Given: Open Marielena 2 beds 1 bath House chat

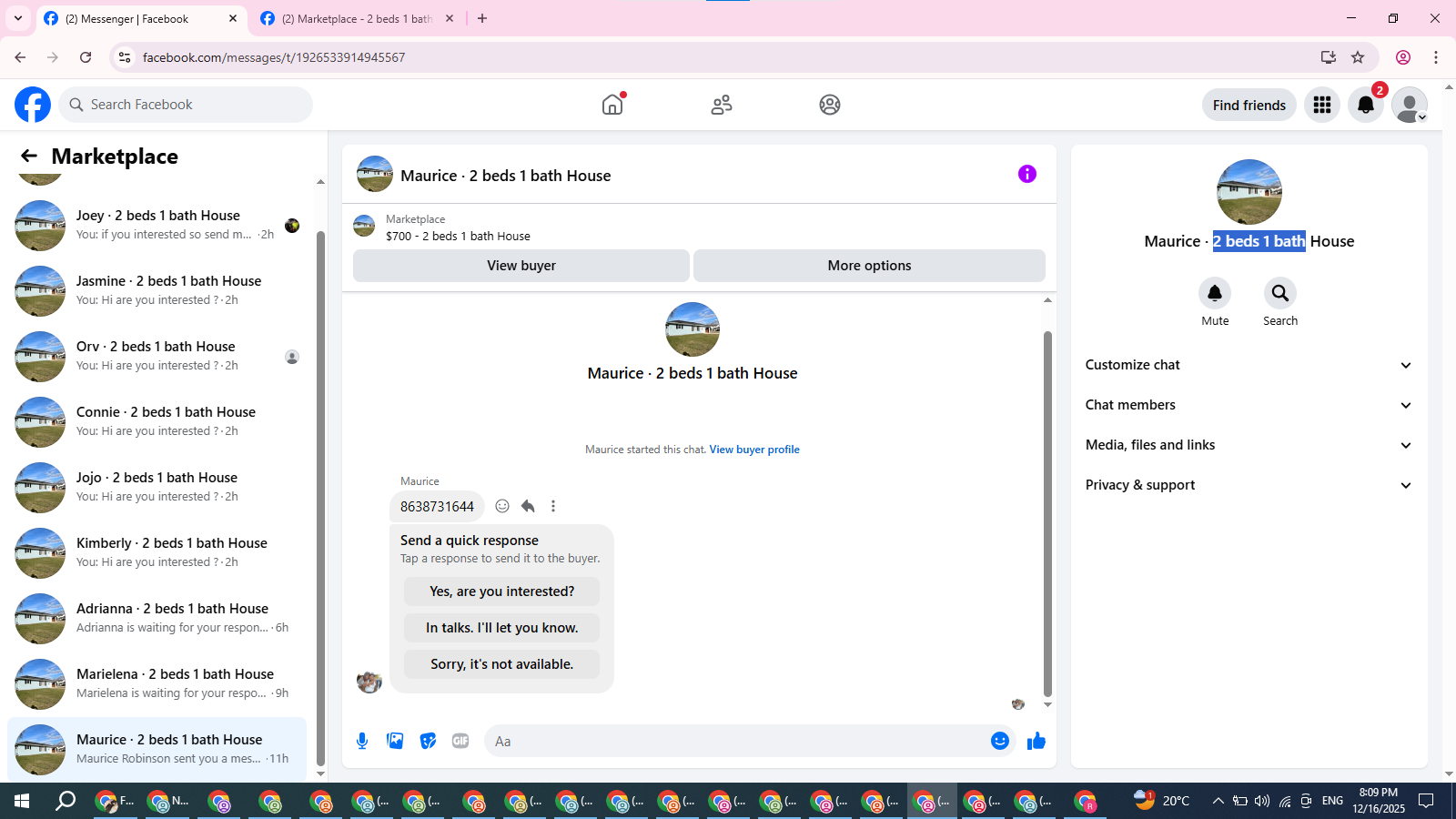Looking at the screenshot, I should 157,683.
